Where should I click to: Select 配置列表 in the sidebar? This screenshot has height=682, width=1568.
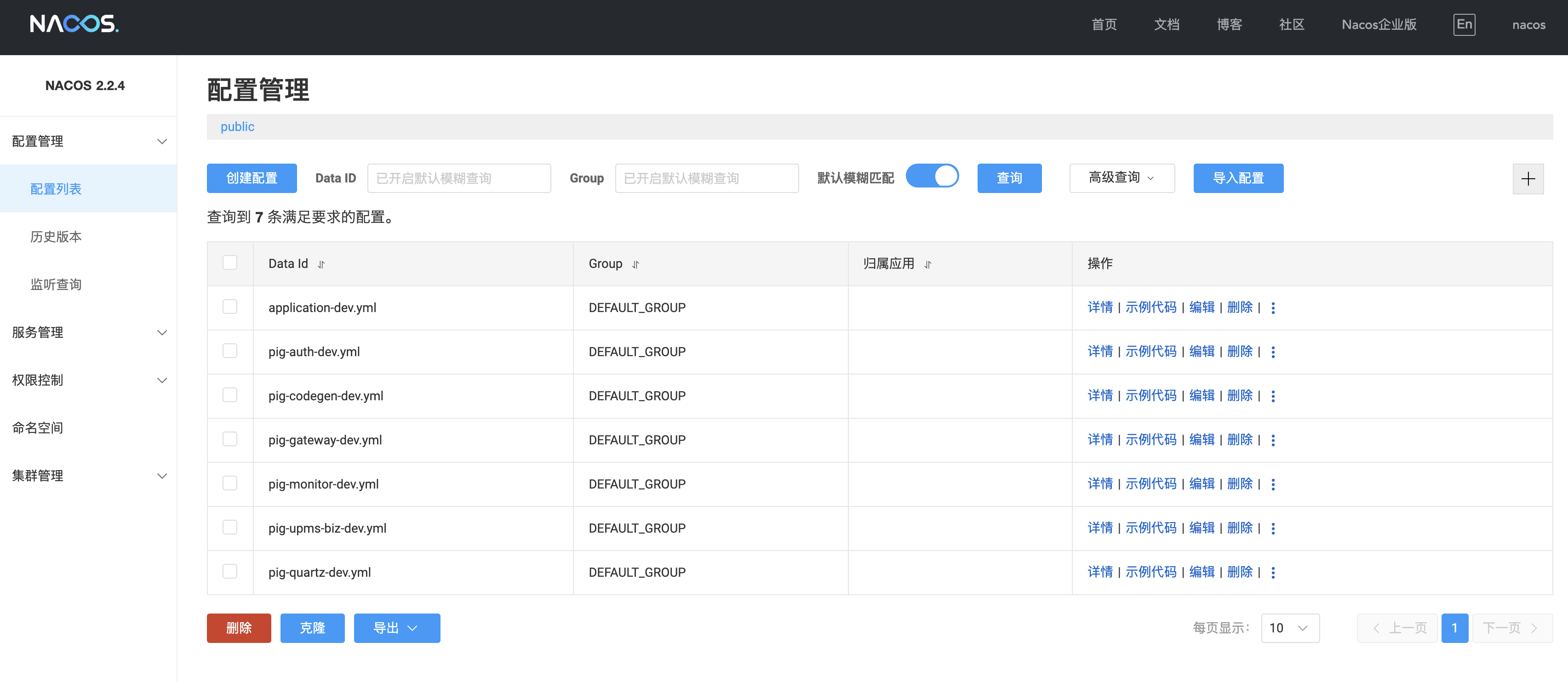tap(88, 189)
